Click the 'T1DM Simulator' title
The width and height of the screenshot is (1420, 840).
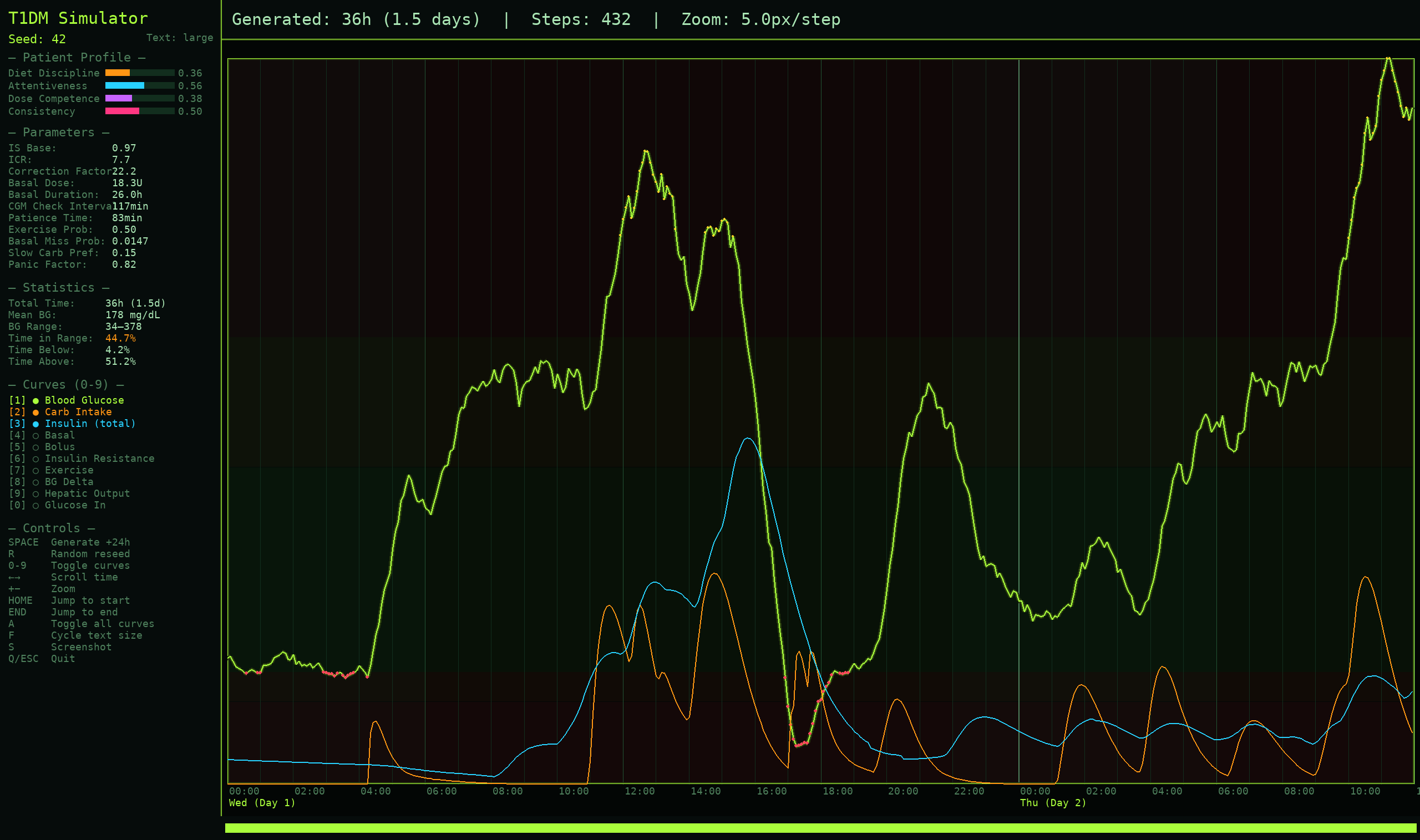point(78,18)
